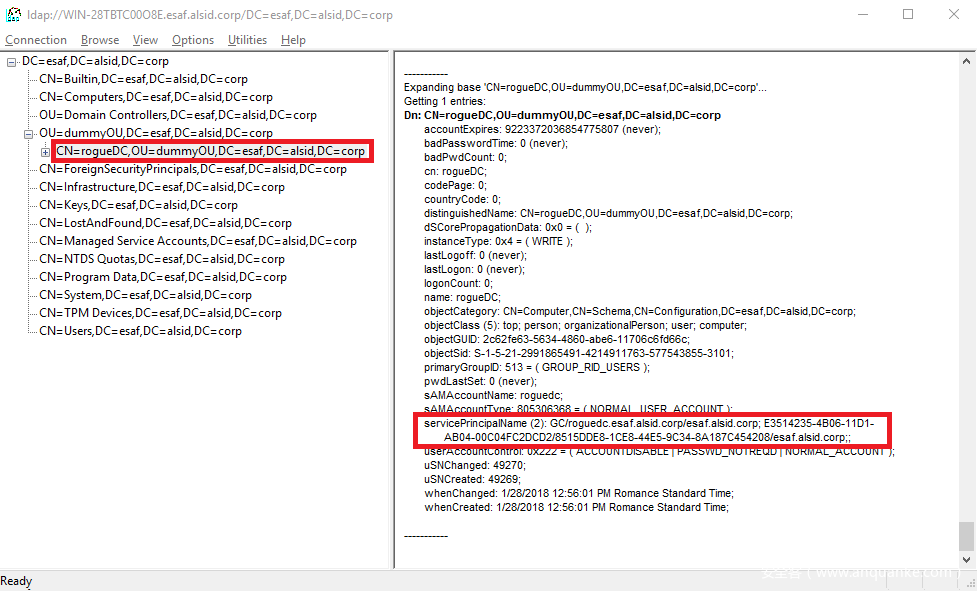Image resolution: width=977 pixels, height=591 pixels.
Task: Select CN=Keys in the tree
Action: point(138,206)
